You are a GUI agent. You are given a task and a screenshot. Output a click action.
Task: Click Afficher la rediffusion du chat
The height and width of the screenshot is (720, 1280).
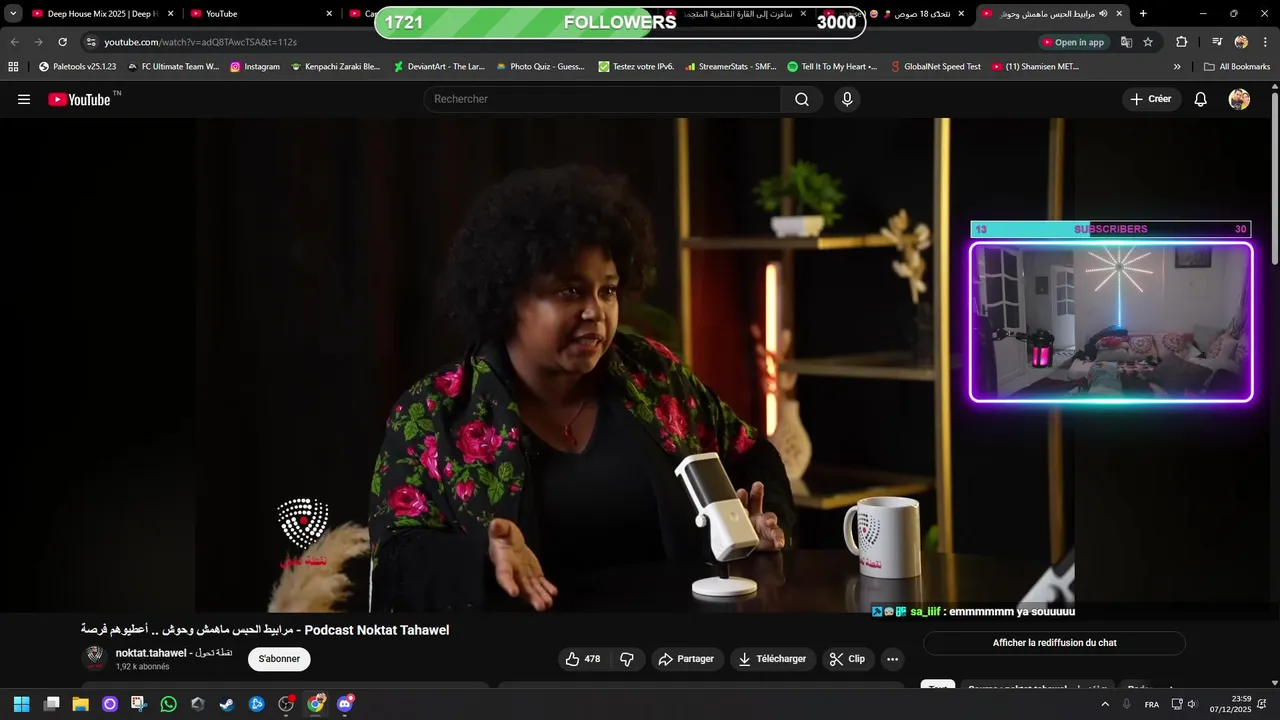click(1054, 643)
